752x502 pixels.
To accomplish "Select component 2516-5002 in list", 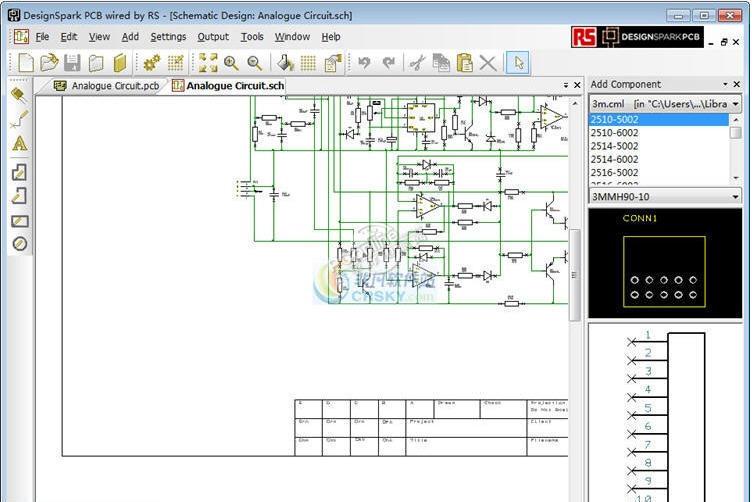I will click(x=658, y=173).
